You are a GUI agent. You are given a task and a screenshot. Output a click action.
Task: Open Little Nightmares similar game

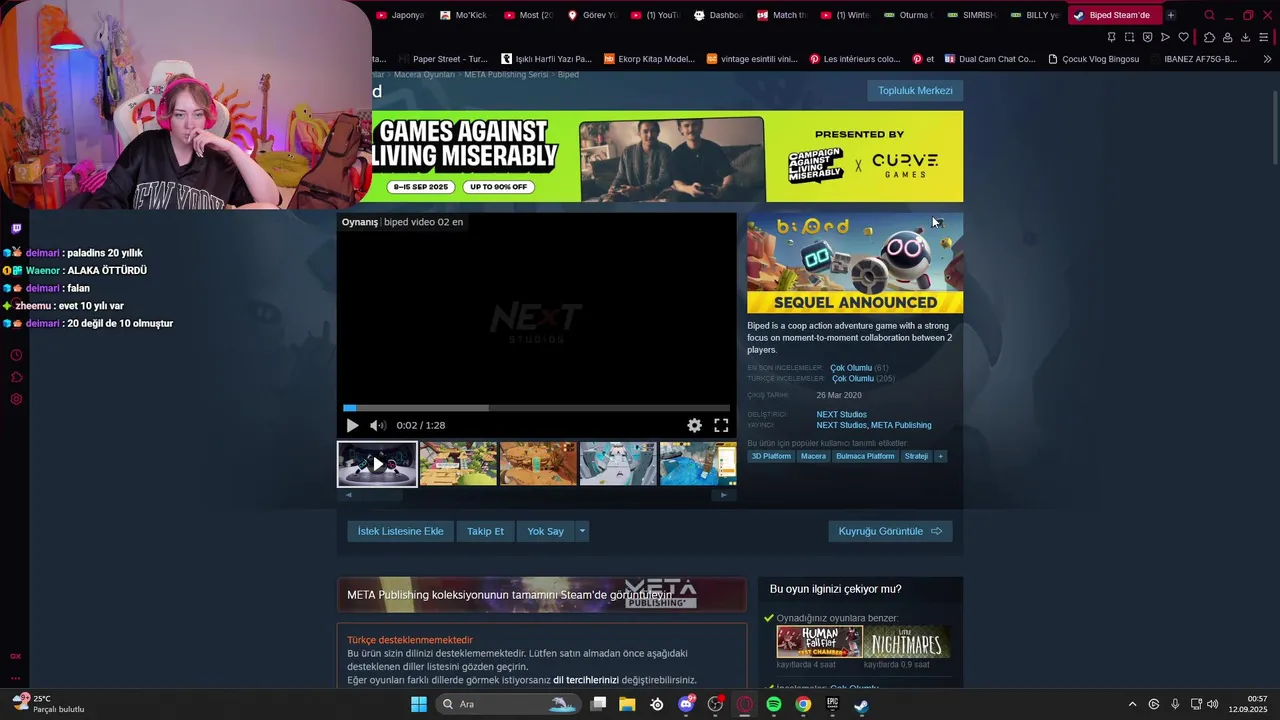pyautogui.click(x=907, y=642)
